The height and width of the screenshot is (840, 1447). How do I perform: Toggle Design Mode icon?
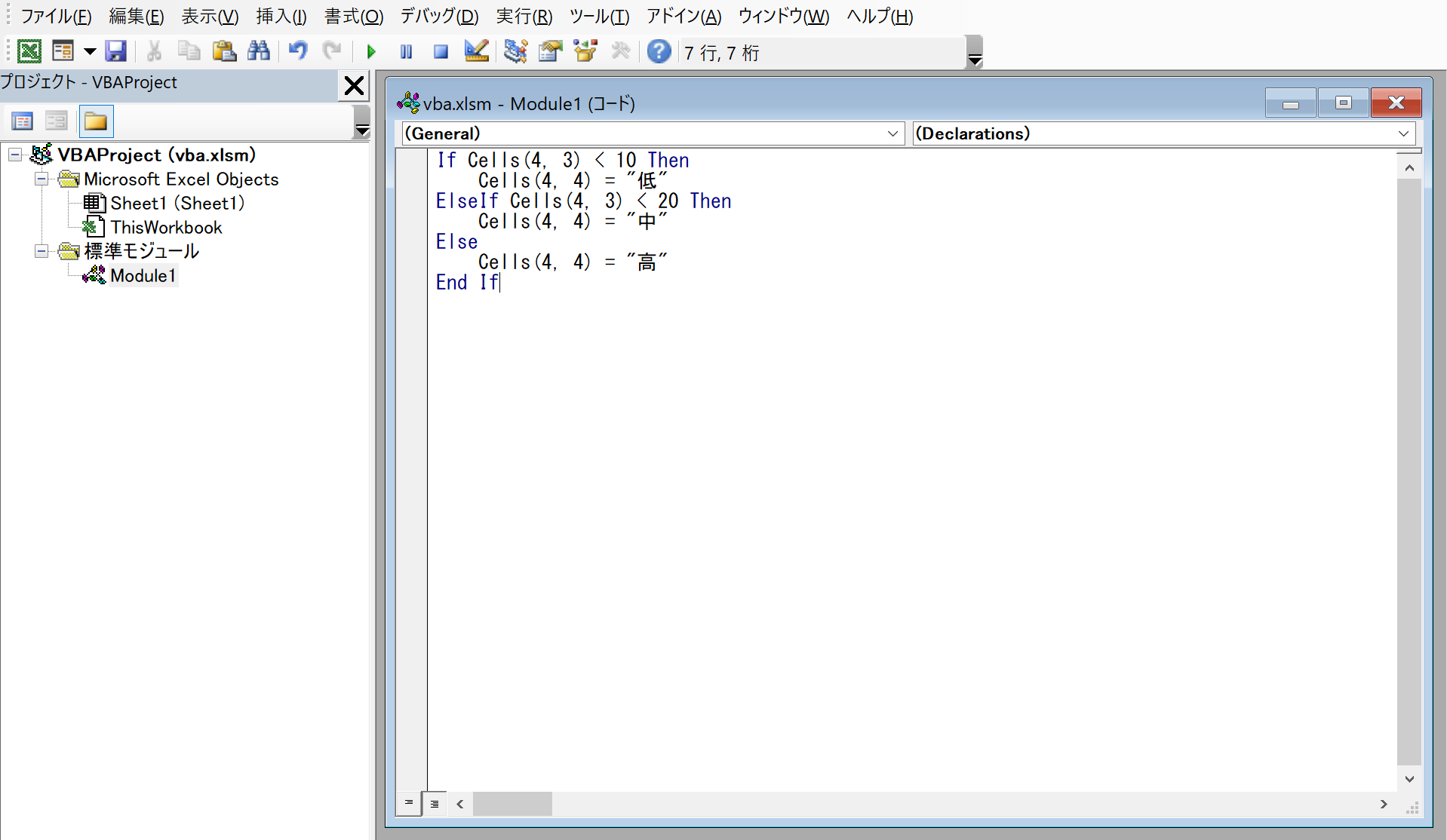[x=476, y=51]
